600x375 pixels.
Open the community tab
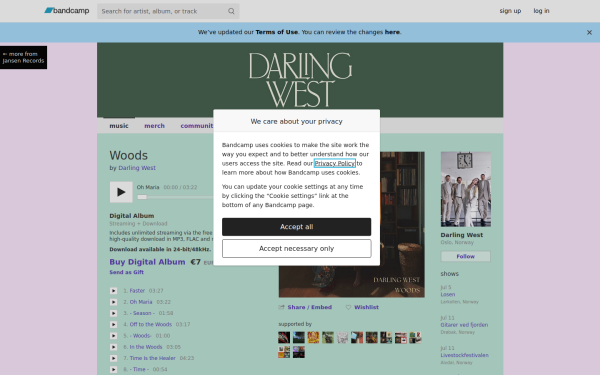pos(197,126)
